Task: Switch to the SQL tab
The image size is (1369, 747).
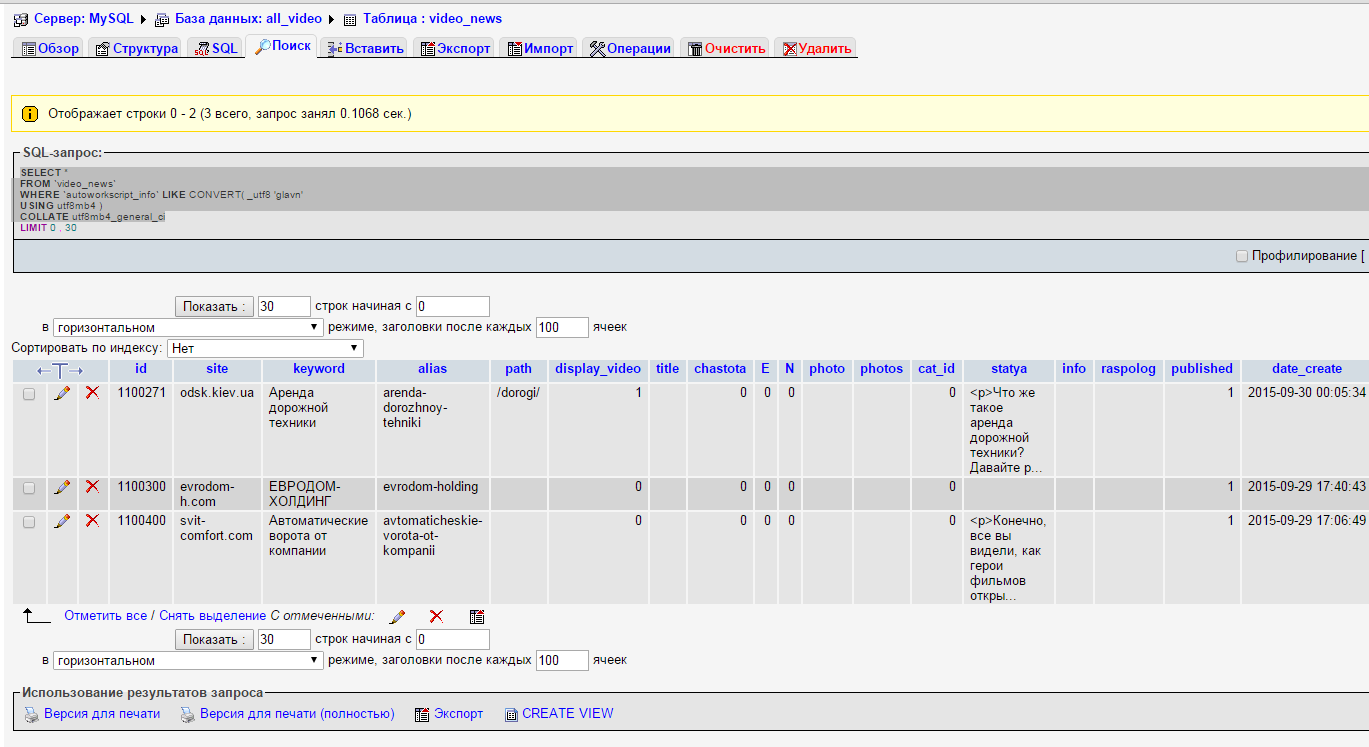Action: tap(215, 48)
